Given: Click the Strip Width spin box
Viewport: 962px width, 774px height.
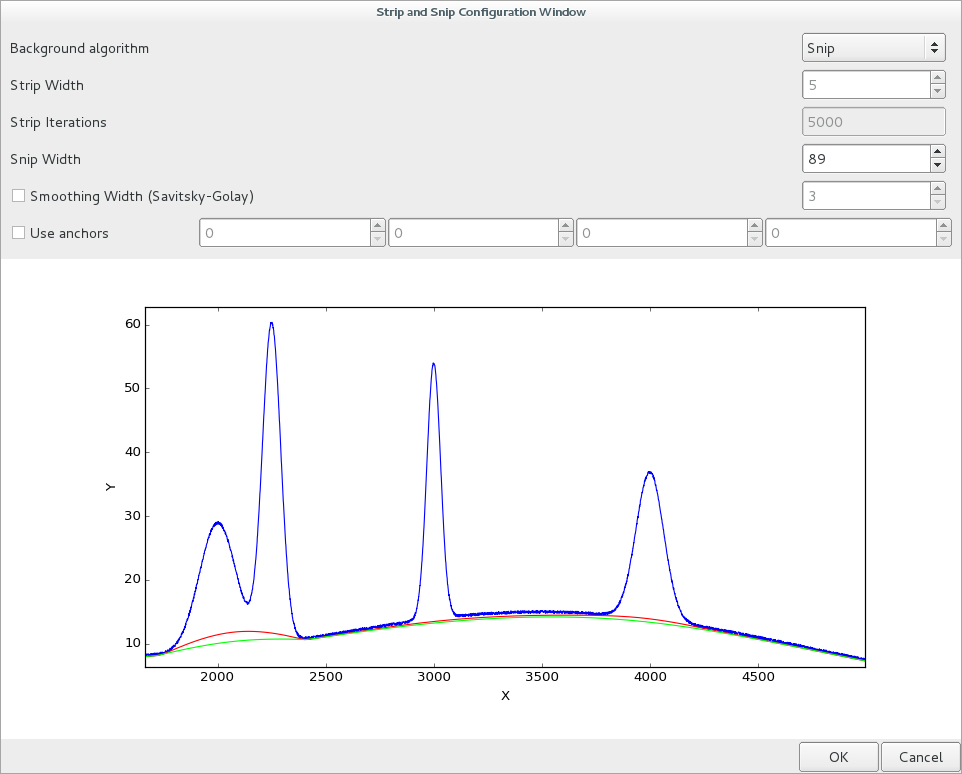Looking at the screenshot, I should (x=865, y=85).
